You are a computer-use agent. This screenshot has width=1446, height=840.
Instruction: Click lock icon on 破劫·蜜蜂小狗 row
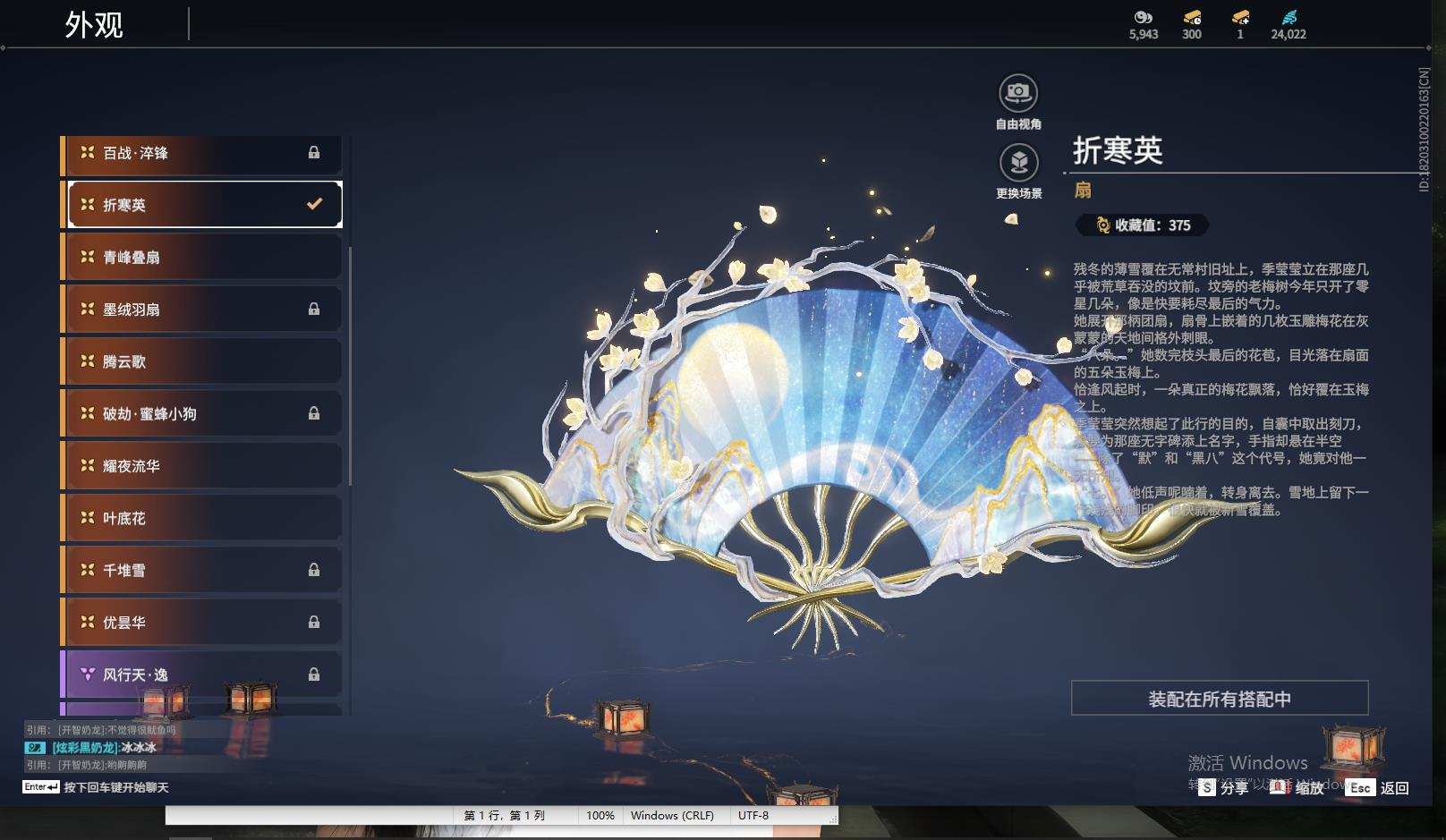(314, 413)
